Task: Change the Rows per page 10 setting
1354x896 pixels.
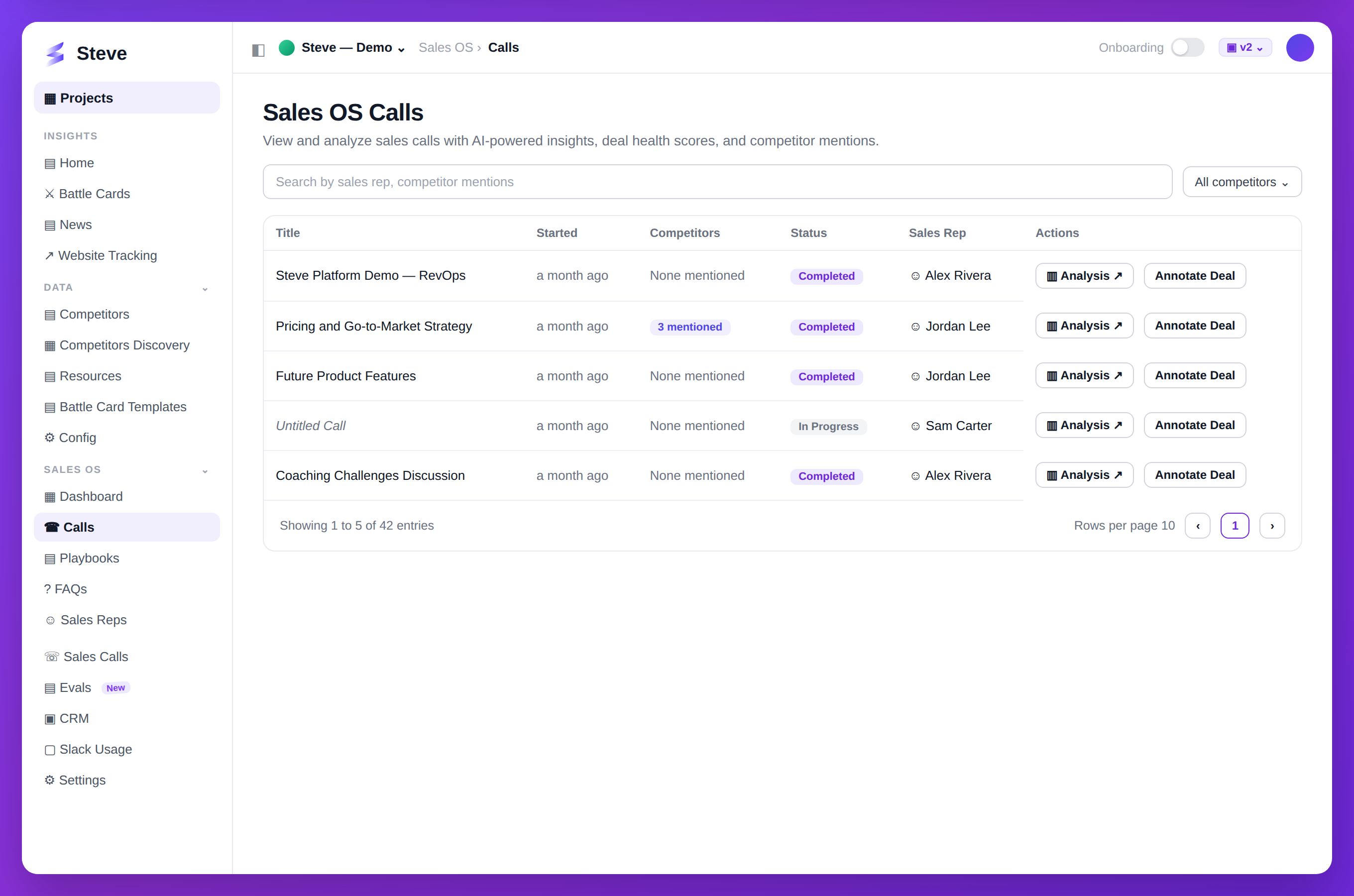Action: pyautogui.click(x=1125, y=526)
